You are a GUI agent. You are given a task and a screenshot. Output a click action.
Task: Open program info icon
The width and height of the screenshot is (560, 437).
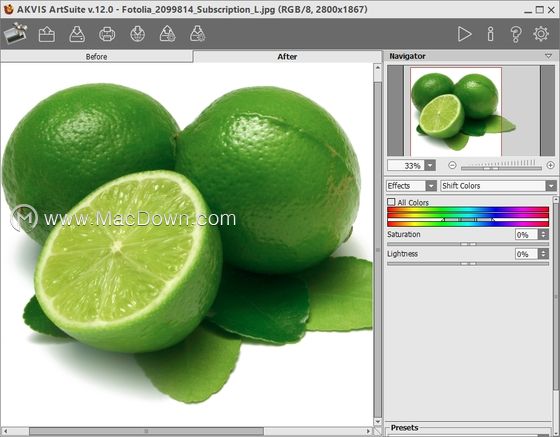point(491,34)
